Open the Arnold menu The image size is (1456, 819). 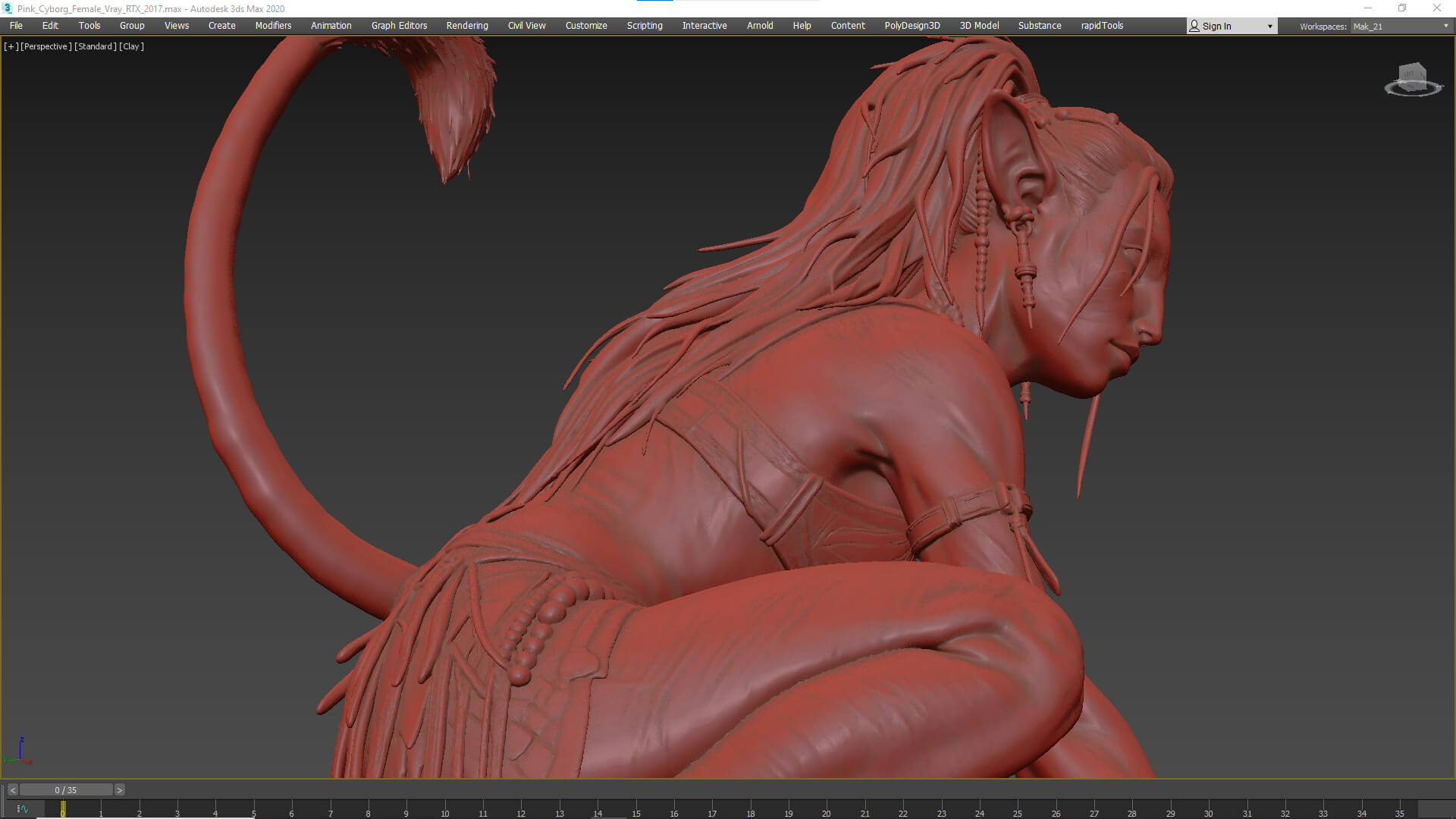point(760,26)
